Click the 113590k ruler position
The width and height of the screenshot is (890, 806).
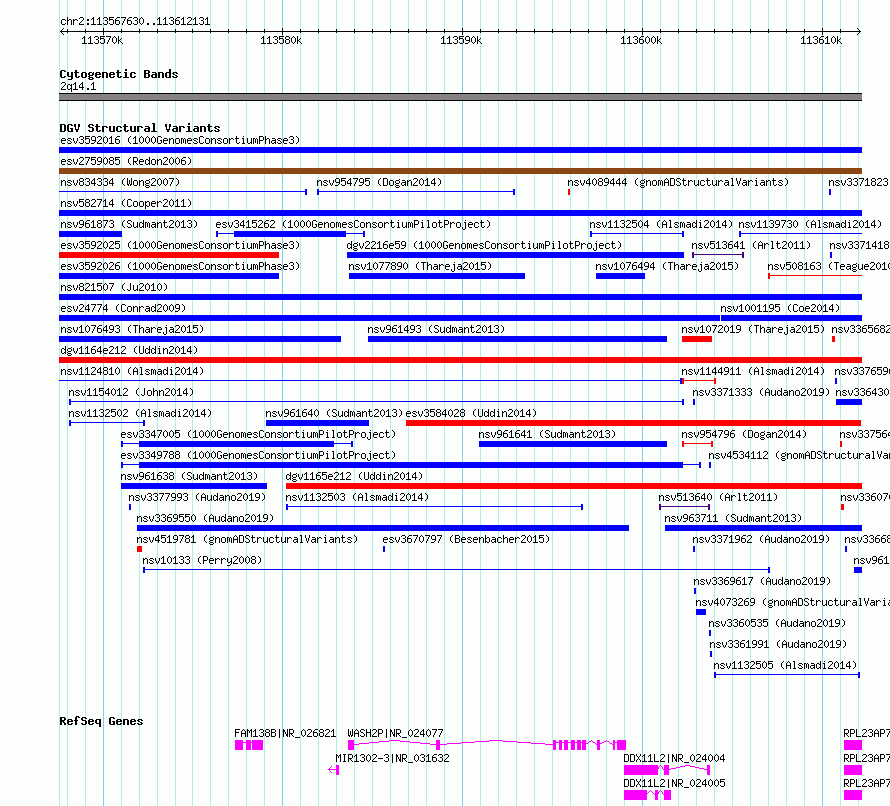click(x=461, y=40)
